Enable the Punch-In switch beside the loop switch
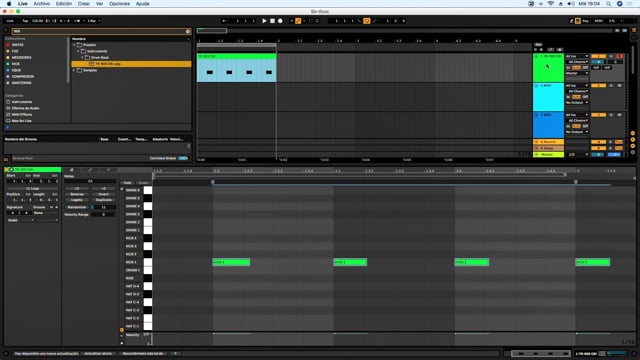The width and height of the screenshot is (640, 360). 359,21
